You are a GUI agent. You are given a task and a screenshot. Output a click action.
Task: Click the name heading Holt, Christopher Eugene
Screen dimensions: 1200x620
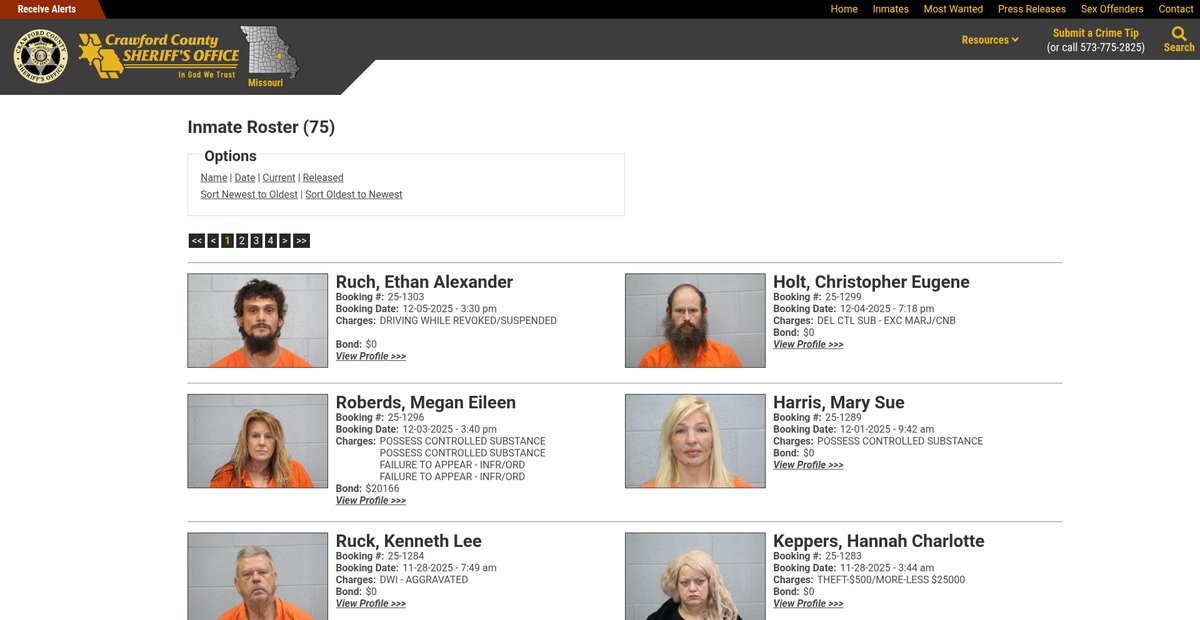(871, 282)
